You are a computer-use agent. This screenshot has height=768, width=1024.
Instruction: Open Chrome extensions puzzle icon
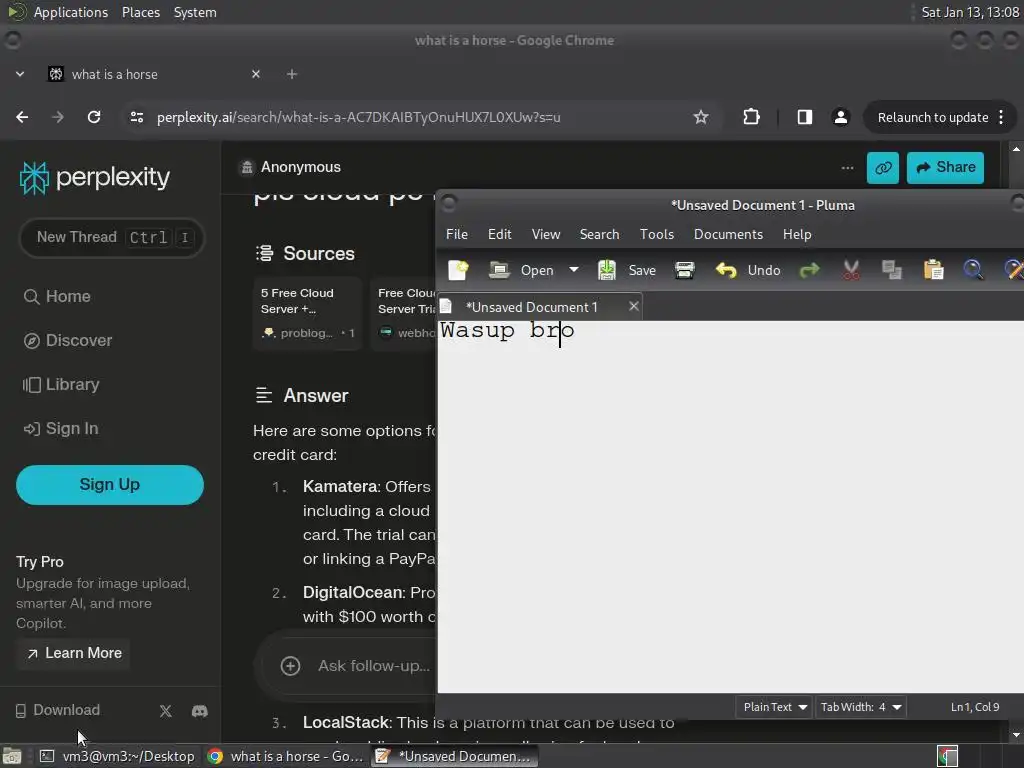751,117
